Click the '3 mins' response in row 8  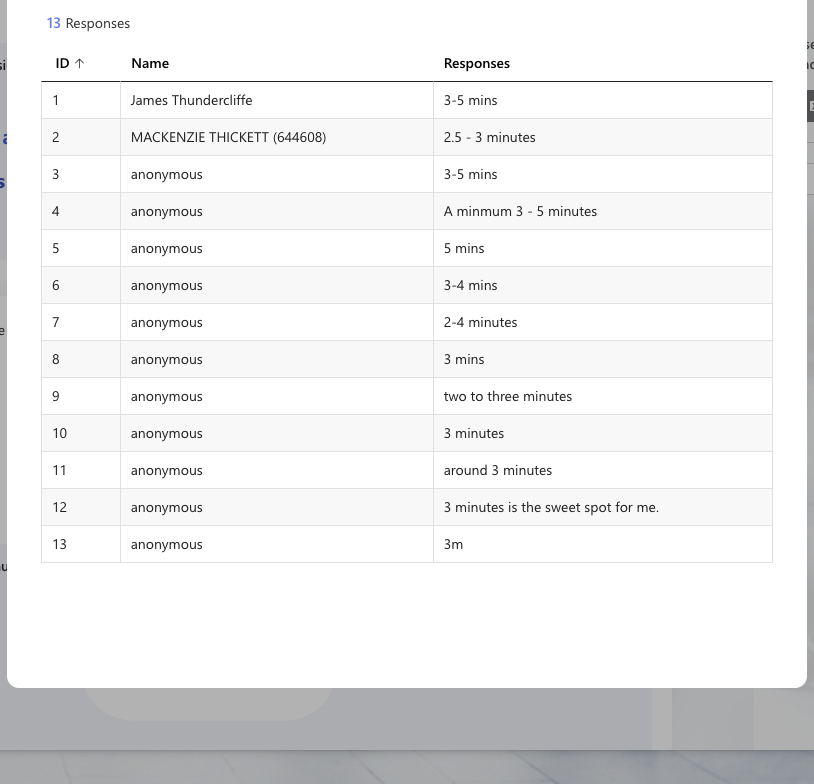464,359
